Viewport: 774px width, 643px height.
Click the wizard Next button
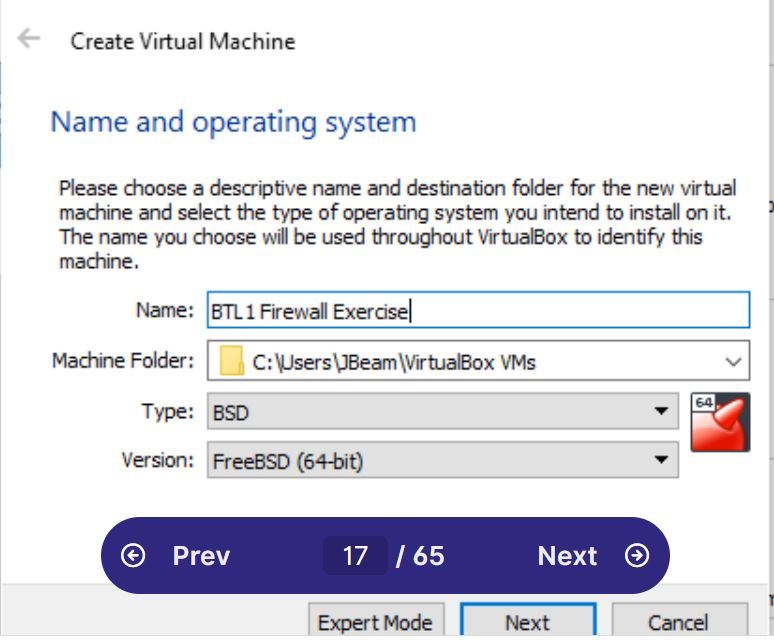[528, 621]
